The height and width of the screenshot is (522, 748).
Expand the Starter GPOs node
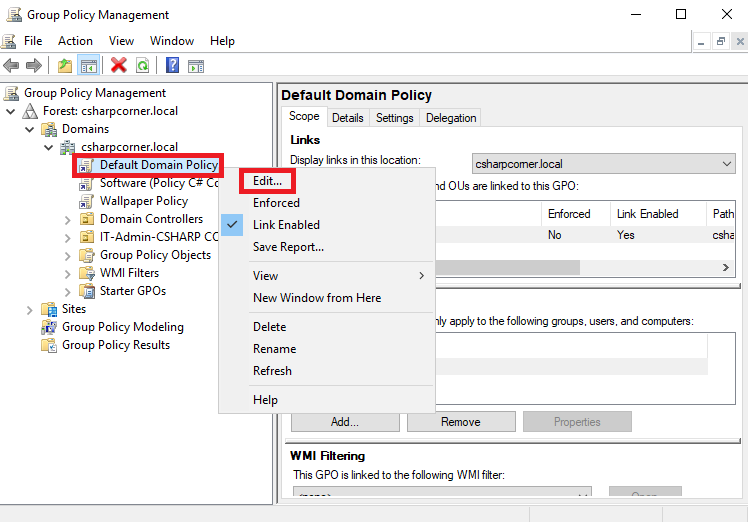tap(67, 292)
